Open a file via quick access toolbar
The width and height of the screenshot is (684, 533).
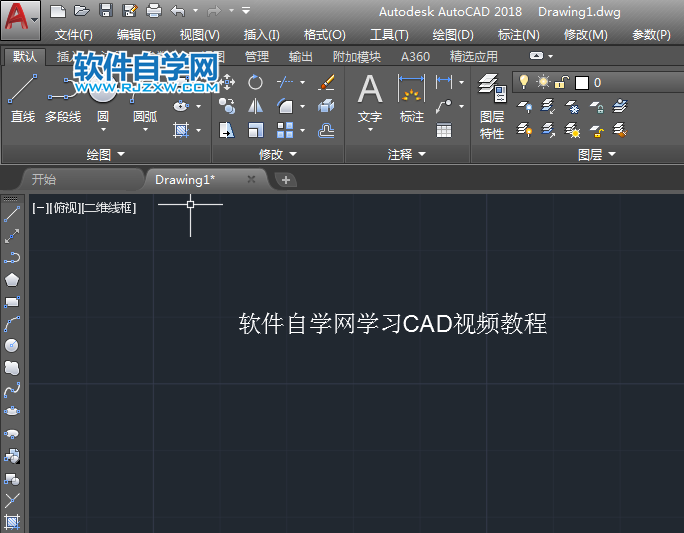click(82, 10)
